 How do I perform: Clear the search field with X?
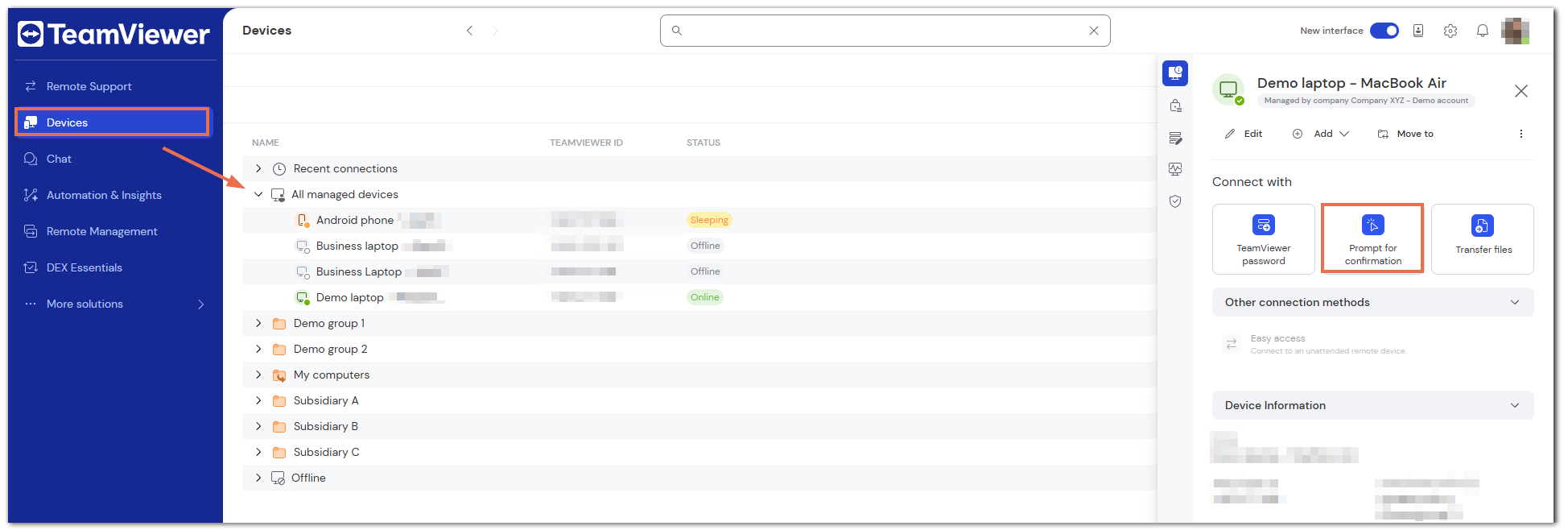1093,31
